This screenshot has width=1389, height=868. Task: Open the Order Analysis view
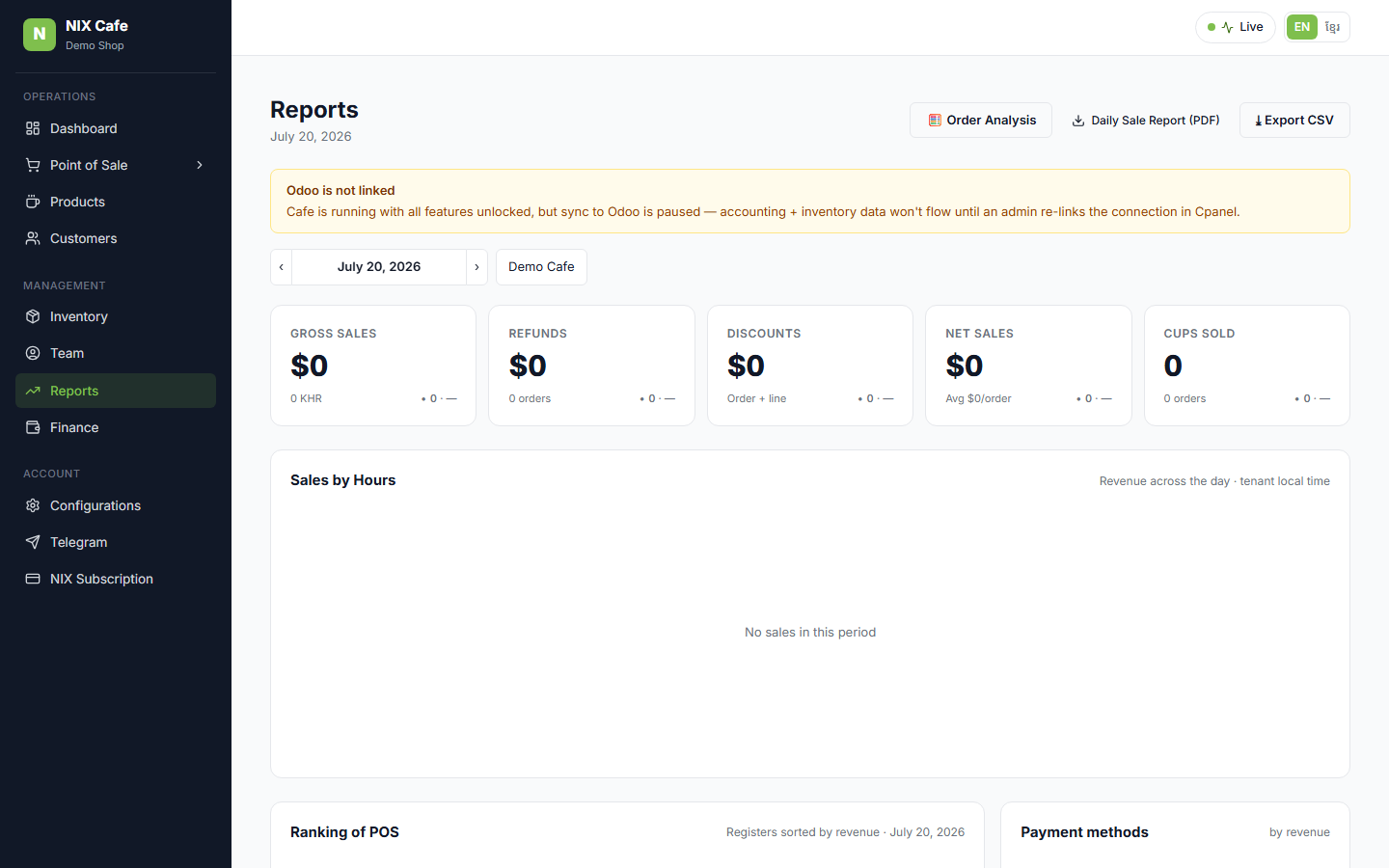(x=981, y=121)
